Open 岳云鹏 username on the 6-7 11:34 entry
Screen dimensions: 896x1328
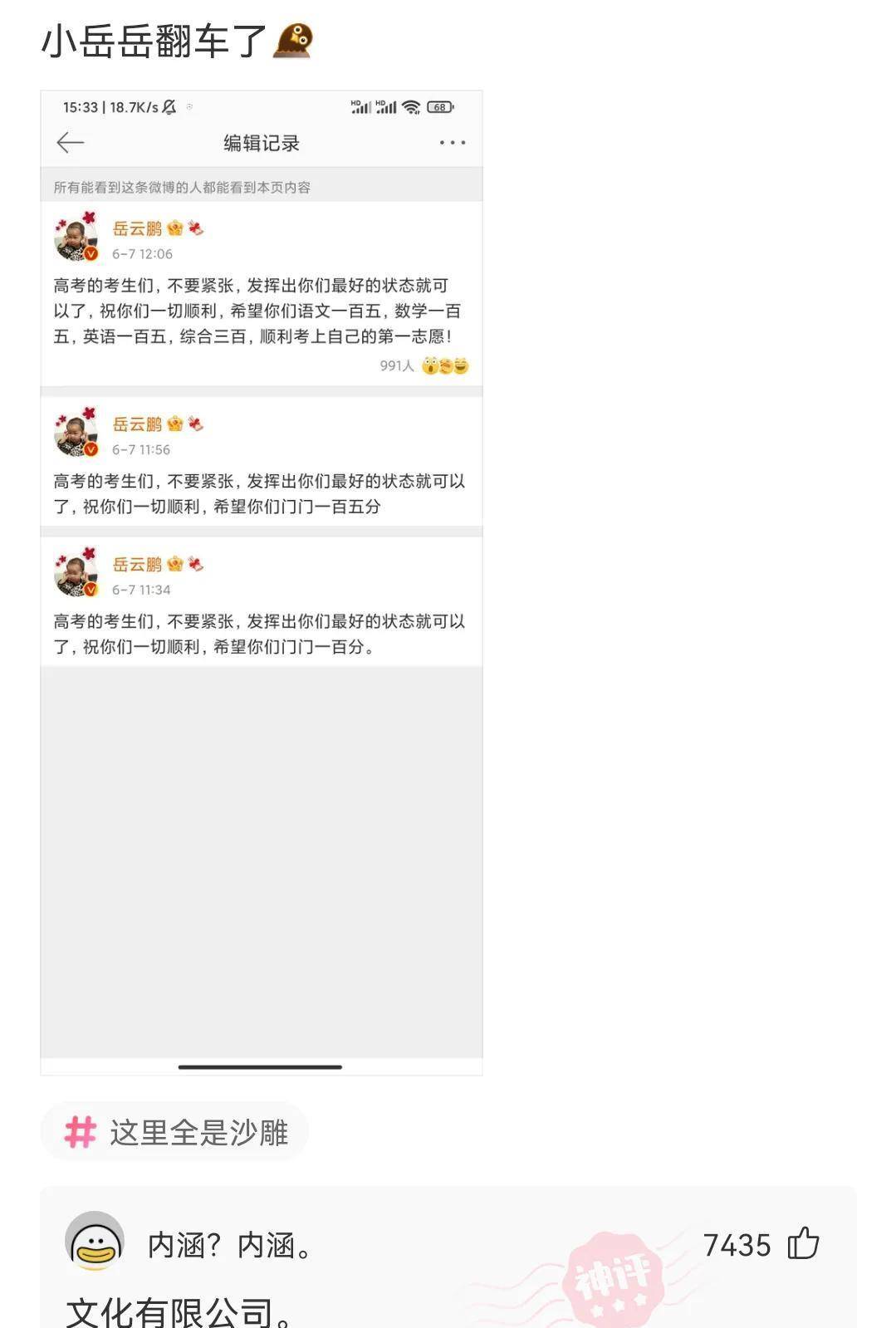point(137,565)
